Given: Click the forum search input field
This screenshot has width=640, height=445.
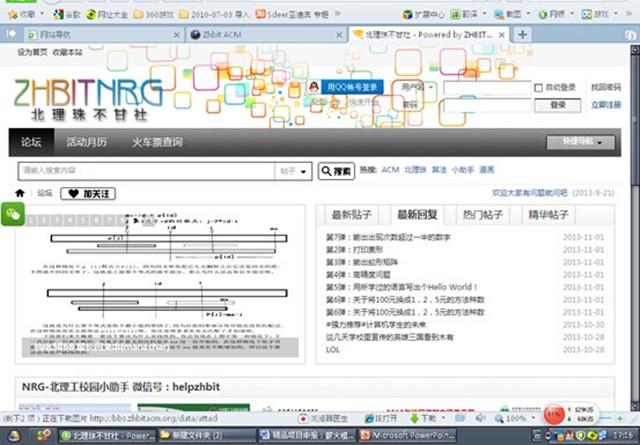Looking at the screenshot, I should 146,171.
